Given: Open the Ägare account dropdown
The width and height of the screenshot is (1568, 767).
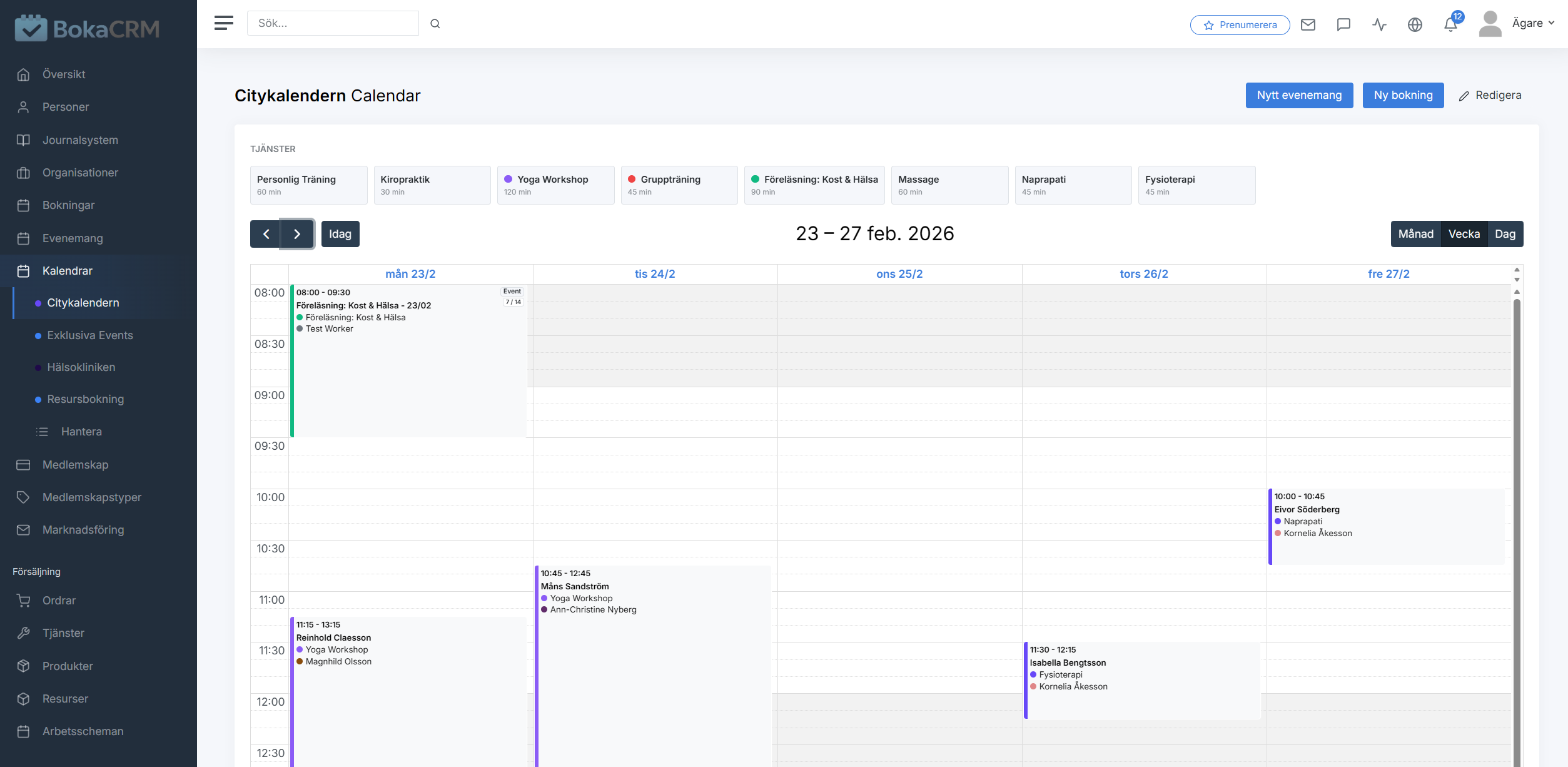Looking at the screenshot, I should click(1532, 23).
